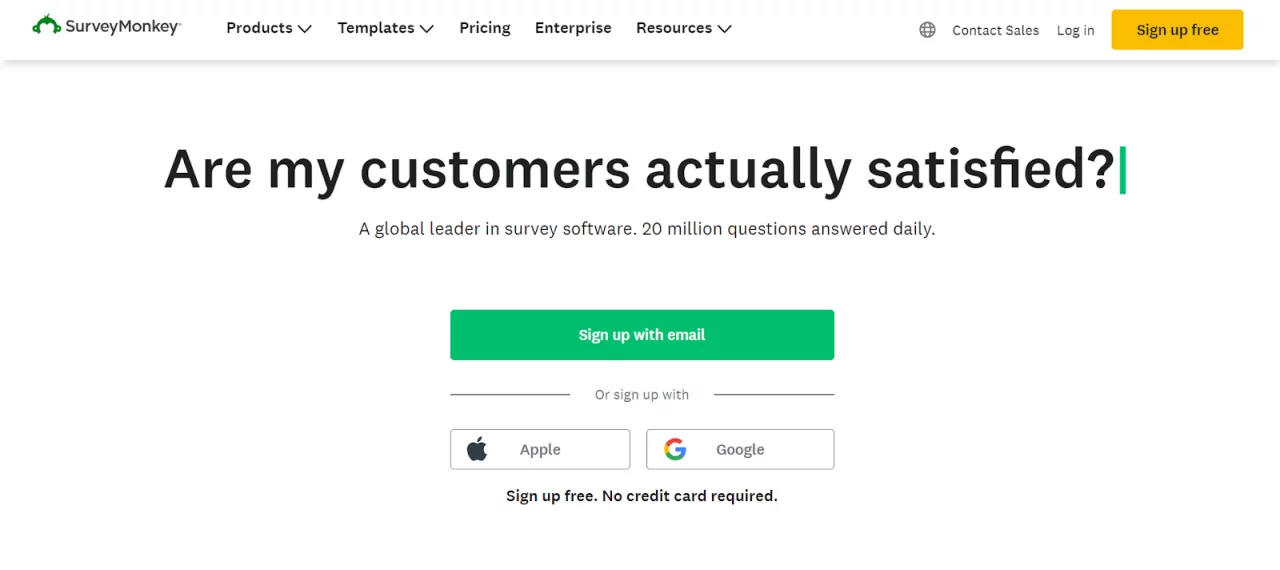This screenshot has width=1280, height=570.
Task: Expand the Resources dropdown arrow
Action: pos(725,29)
